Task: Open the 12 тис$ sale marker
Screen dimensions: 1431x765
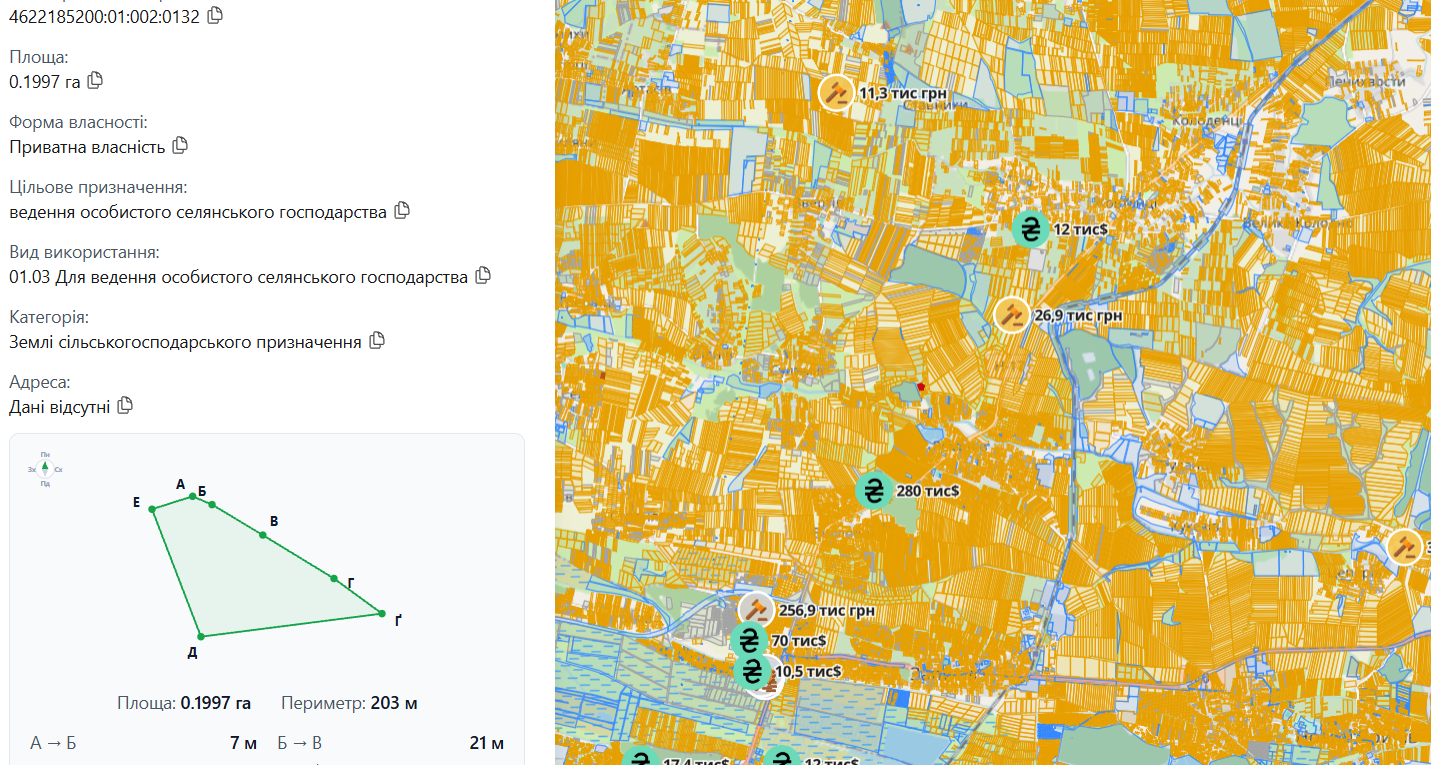Action: (1031, 229)
